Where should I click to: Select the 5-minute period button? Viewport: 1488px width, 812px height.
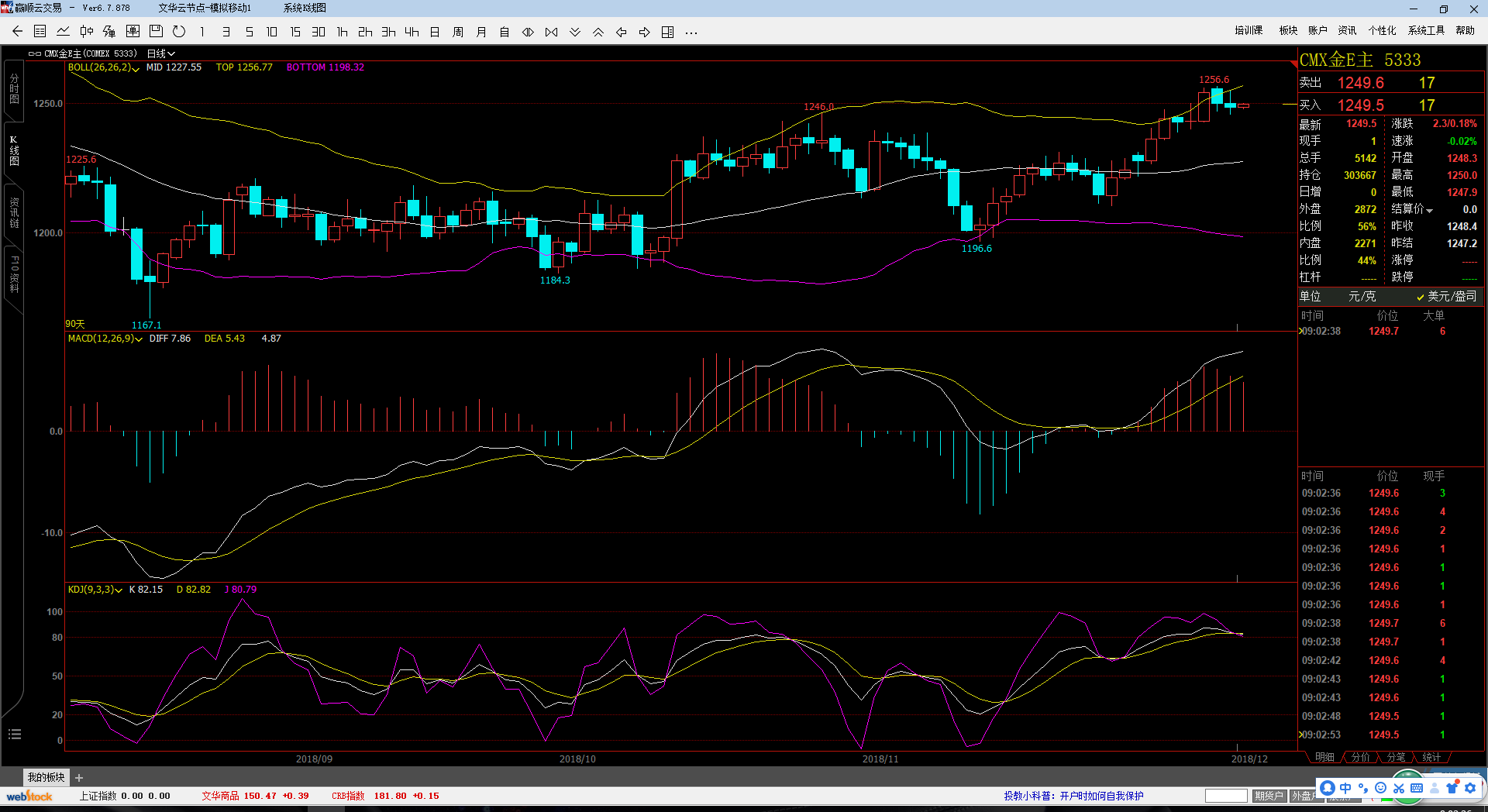pyautogui.click(x=249, y=32)
